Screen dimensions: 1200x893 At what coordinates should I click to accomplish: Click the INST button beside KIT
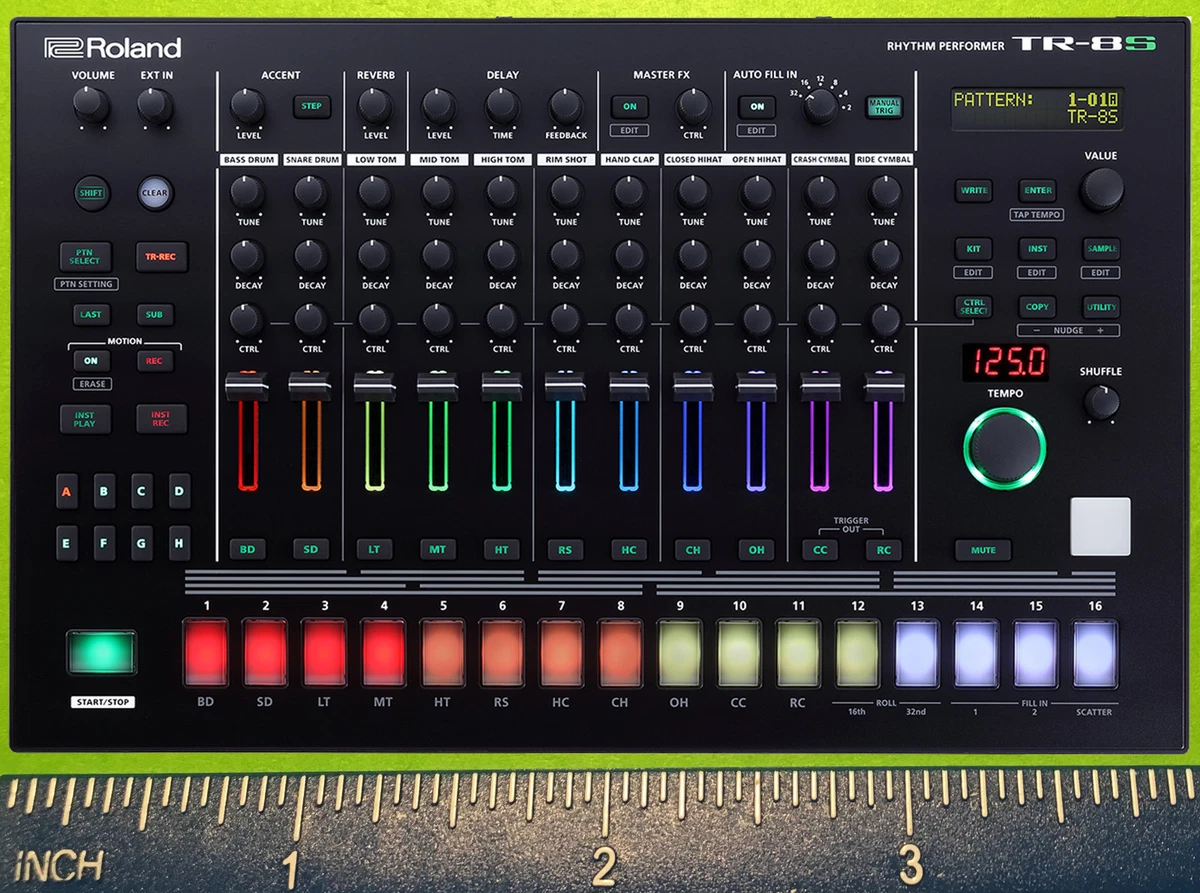[1037, 248]
